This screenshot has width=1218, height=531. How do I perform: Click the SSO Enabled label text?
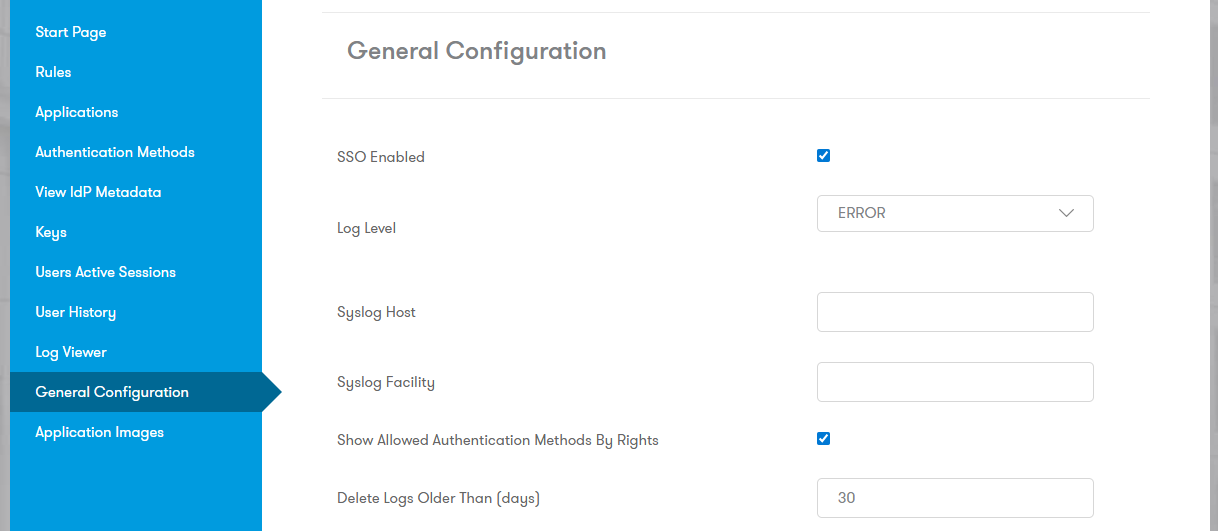tap(381, 157)
